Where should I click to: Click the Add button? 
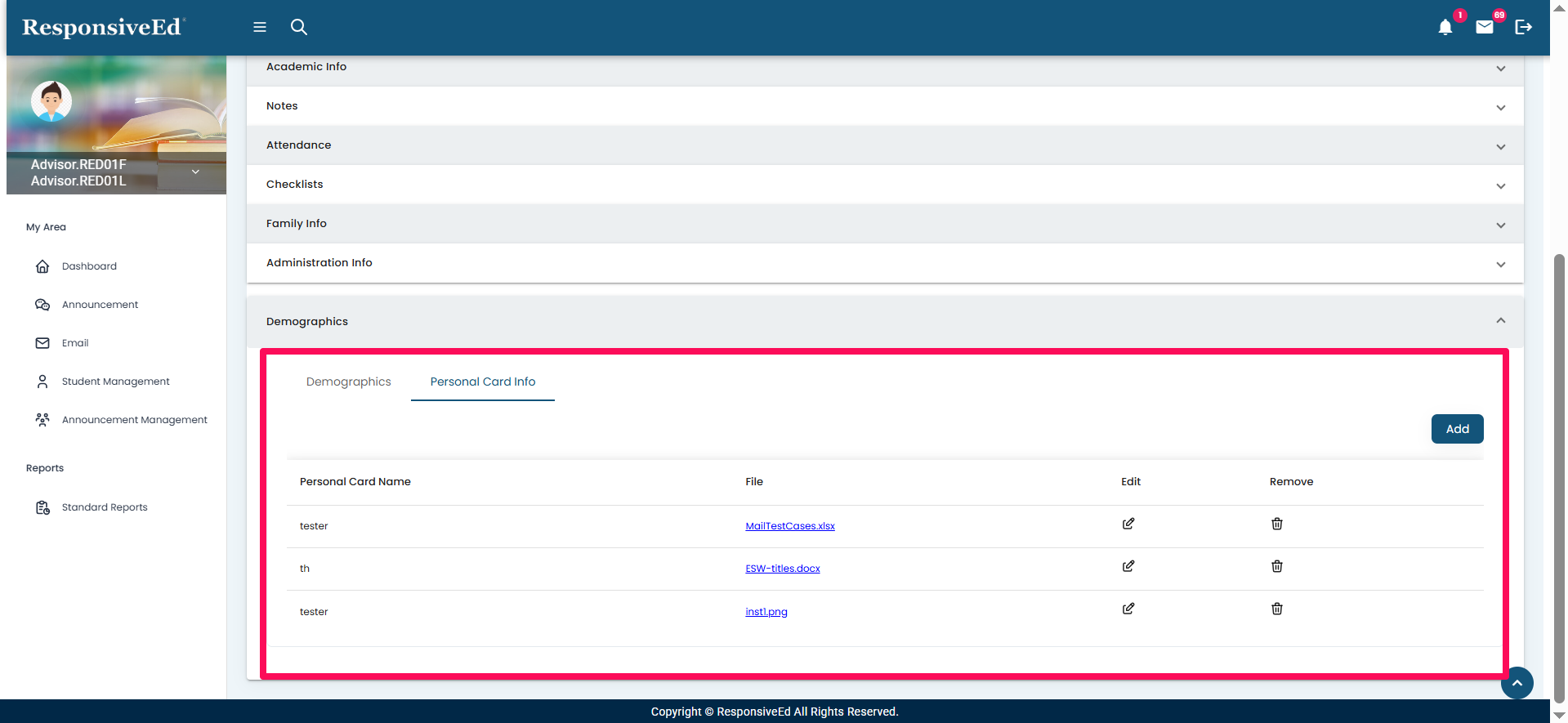click(1457, 429)
